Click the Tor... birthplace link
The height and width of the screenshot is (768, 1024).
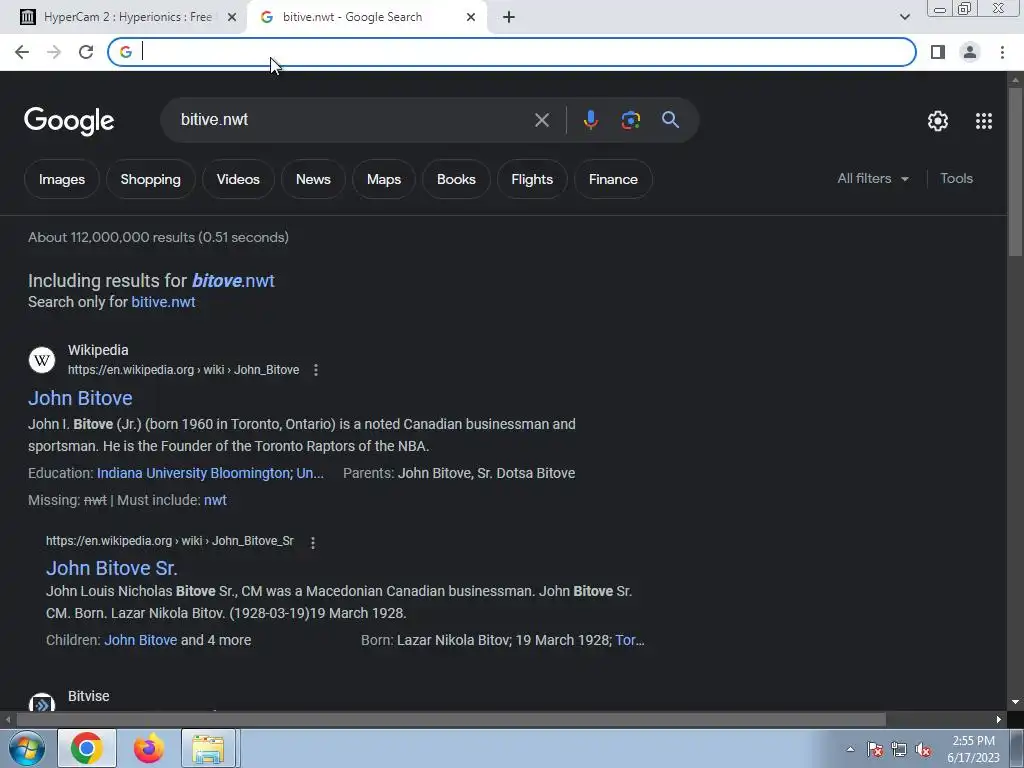(630, 640)
